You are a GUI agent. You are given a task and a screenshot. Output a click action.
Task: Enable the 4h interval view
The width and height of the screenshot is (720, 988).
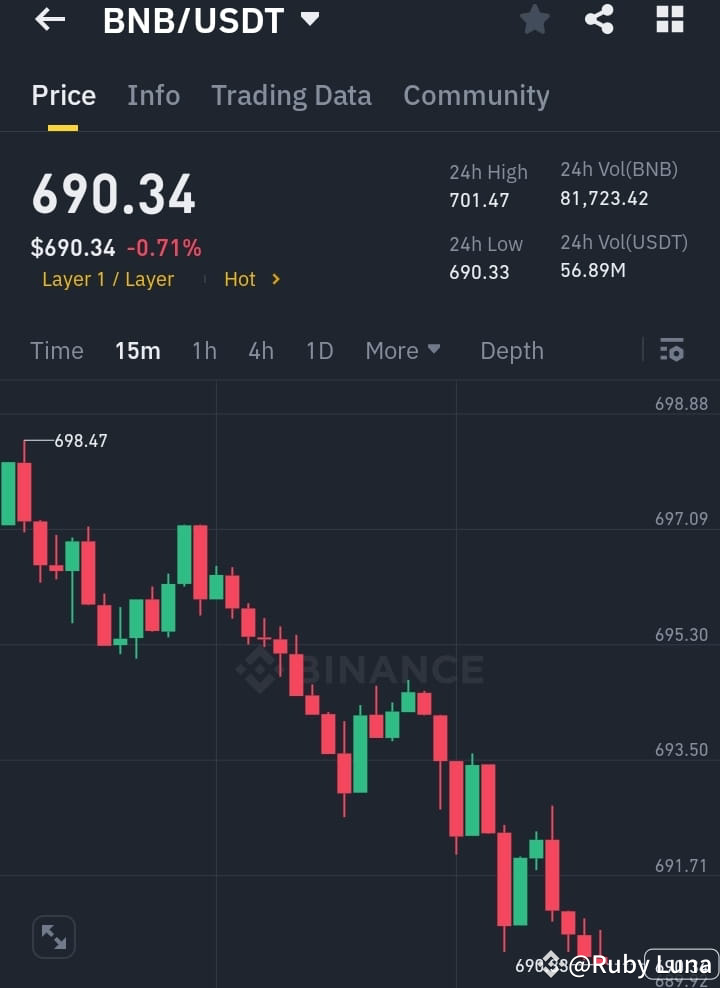[x=260, y=350]
